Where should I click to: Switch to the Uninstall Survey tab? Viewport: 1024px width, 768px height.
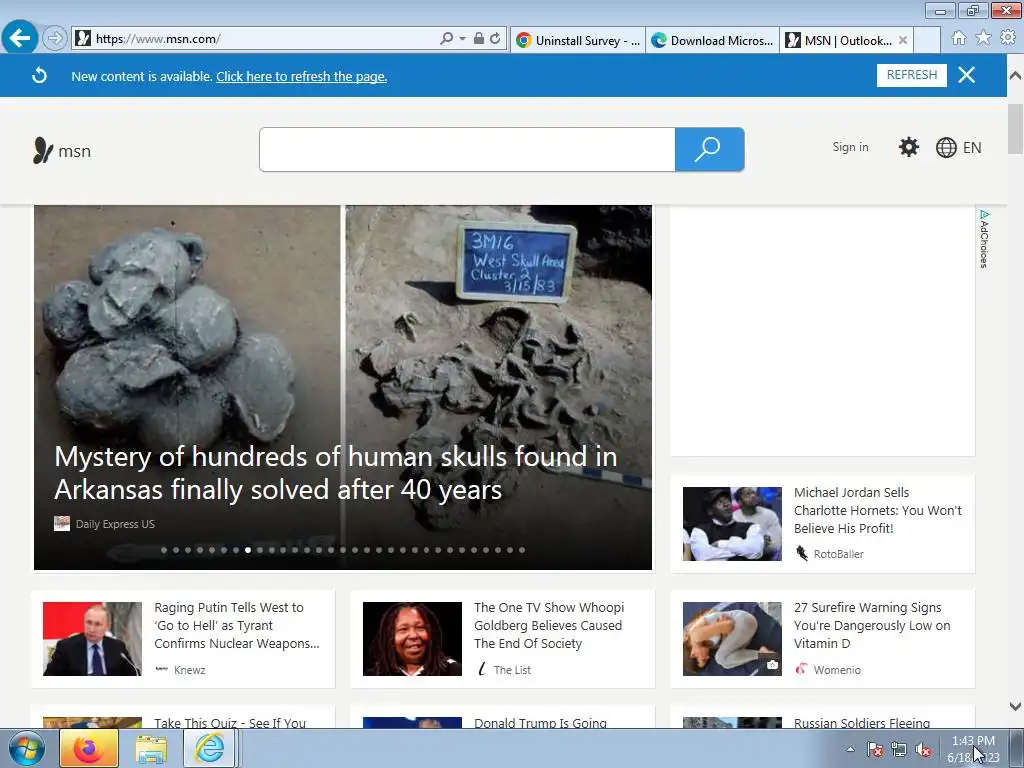(x=577, y=40)
